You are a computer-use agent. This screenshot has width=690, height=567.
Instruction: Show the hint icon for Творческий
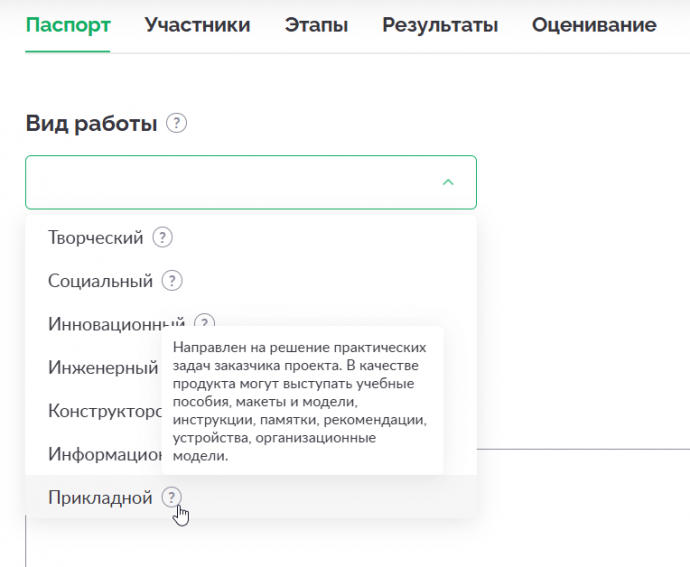point(163,238)
